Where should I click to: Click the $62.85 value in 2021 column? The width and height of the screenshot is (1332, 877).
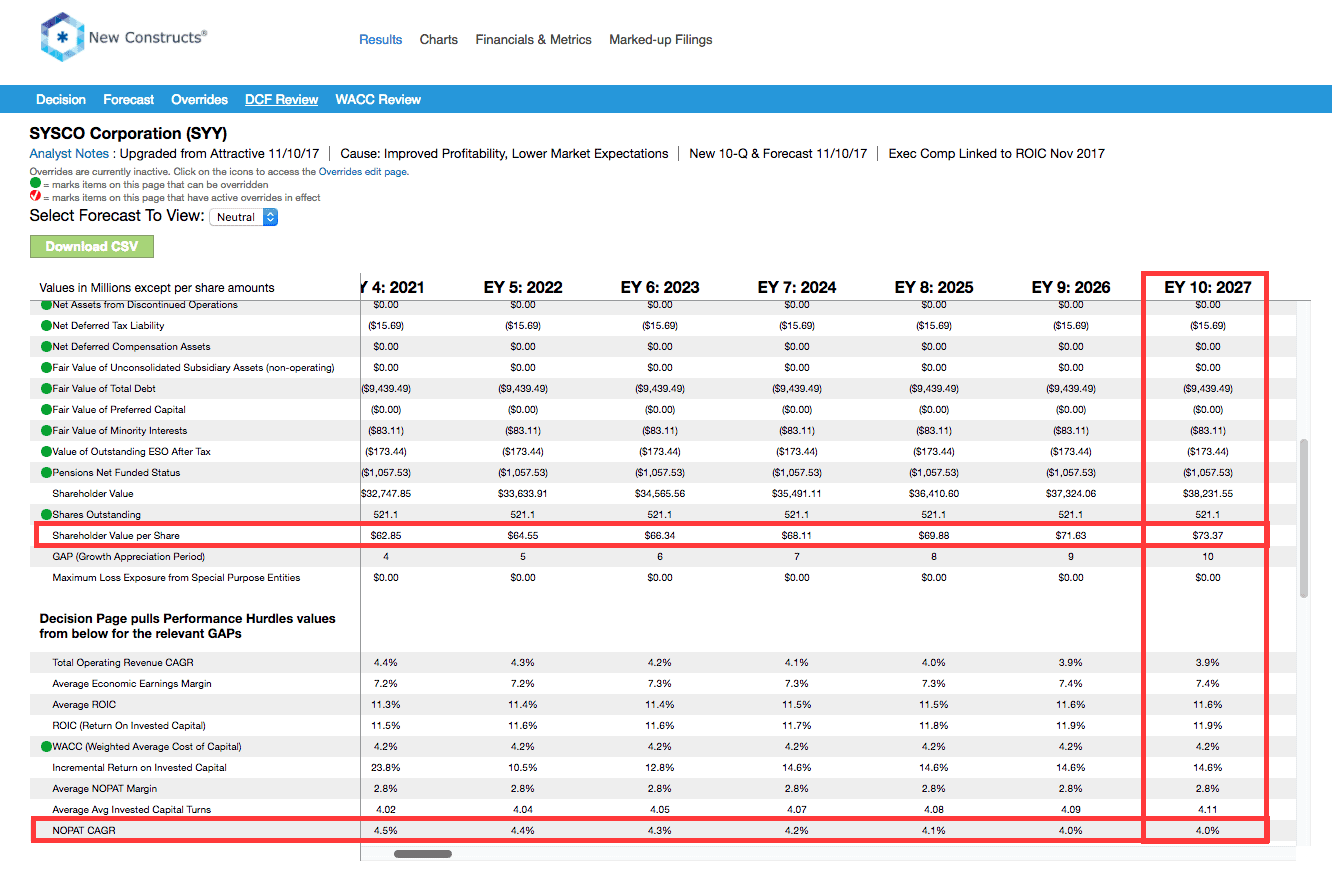pos(386,536)
